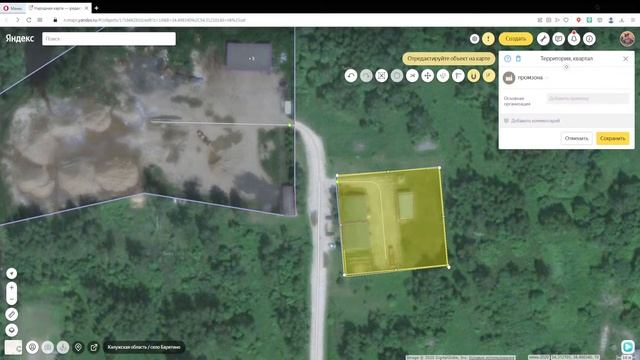This screenshot has width=640, height=360.
Task: Click the Яндекс logo
Action: pos(20,38)
